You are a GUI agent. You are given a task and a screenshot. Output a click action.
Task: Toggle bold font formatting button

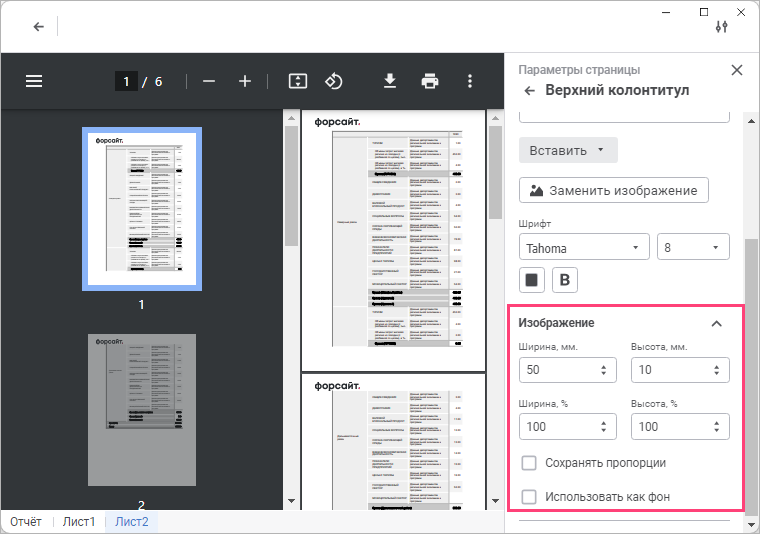point(564,279)
